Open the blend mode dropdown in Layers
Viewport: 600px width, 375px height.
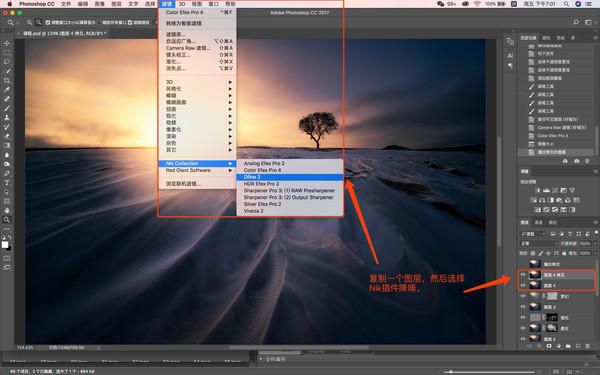click(539, 243)
